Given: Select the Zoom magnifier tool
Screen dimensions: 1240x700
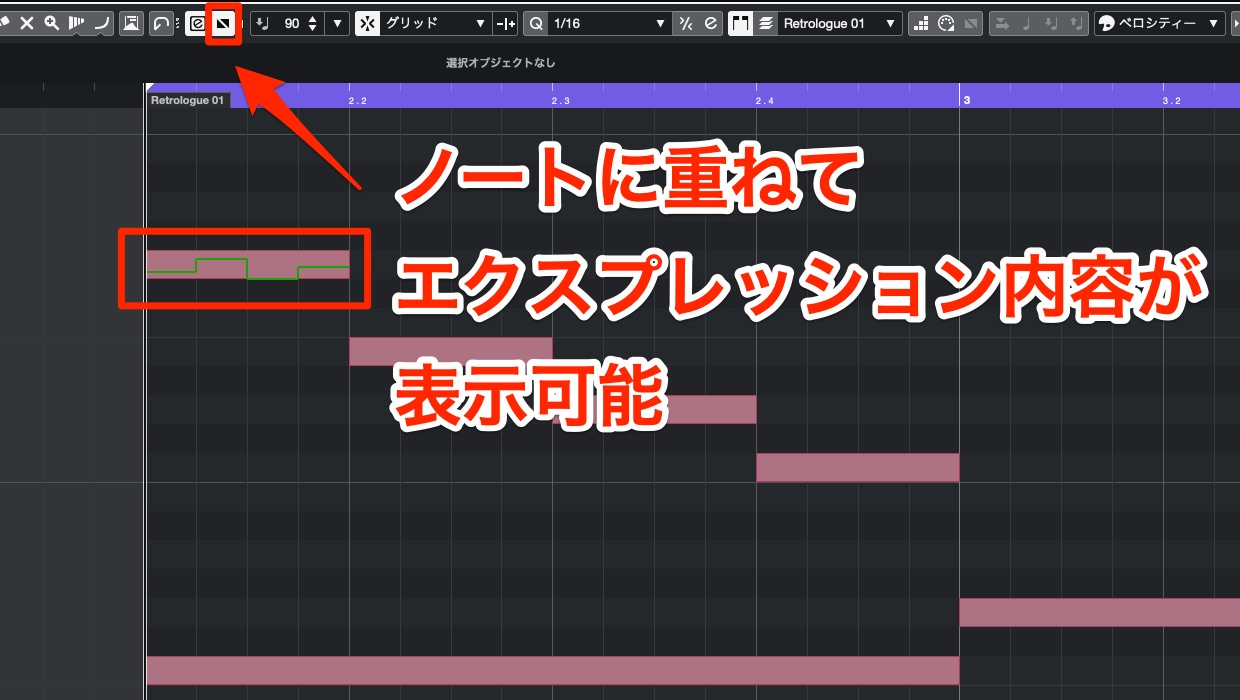Looking at the screenshot, I should pos(52,23).
